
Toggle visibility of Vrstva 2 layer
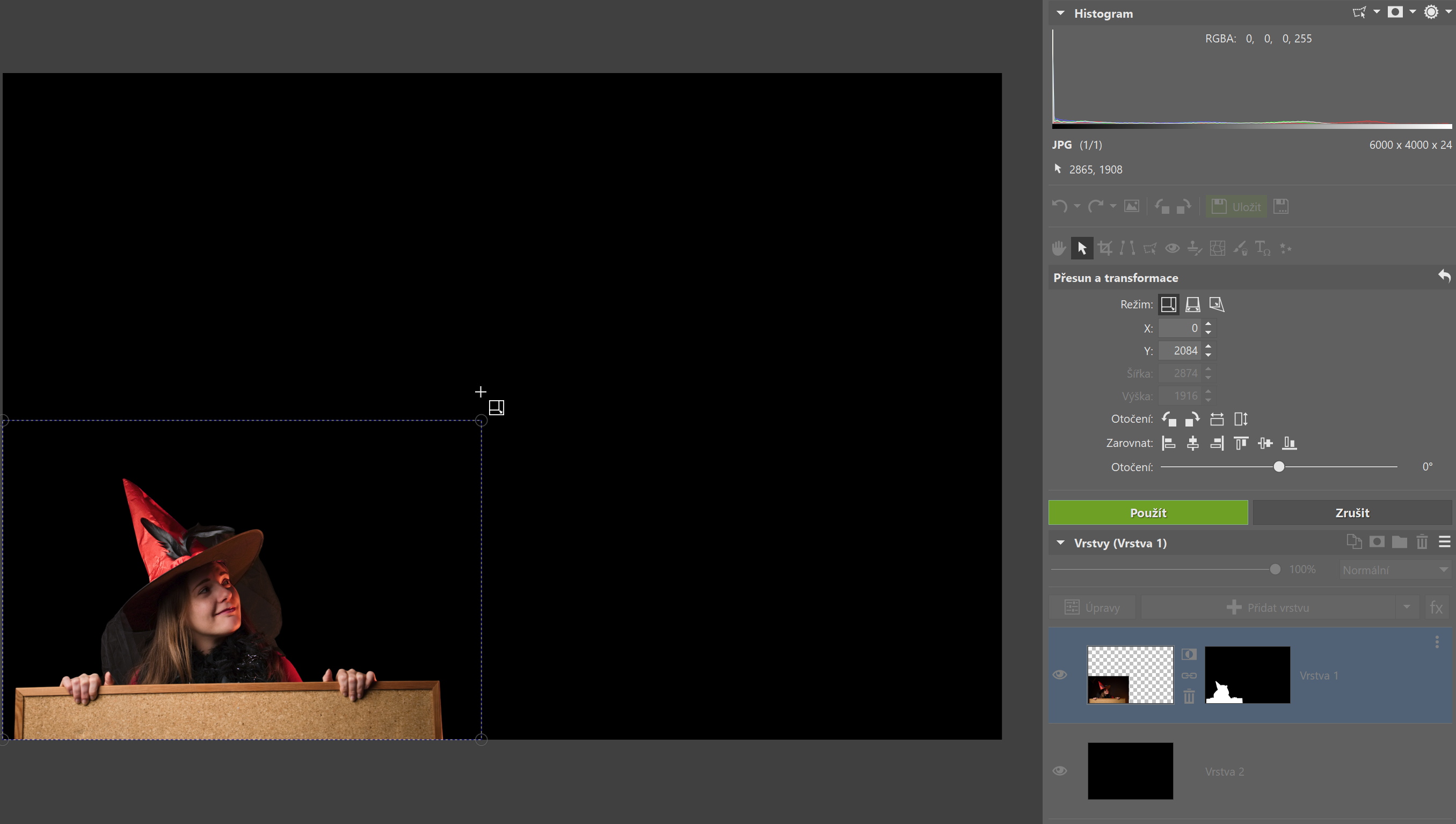pos(1060,771)
